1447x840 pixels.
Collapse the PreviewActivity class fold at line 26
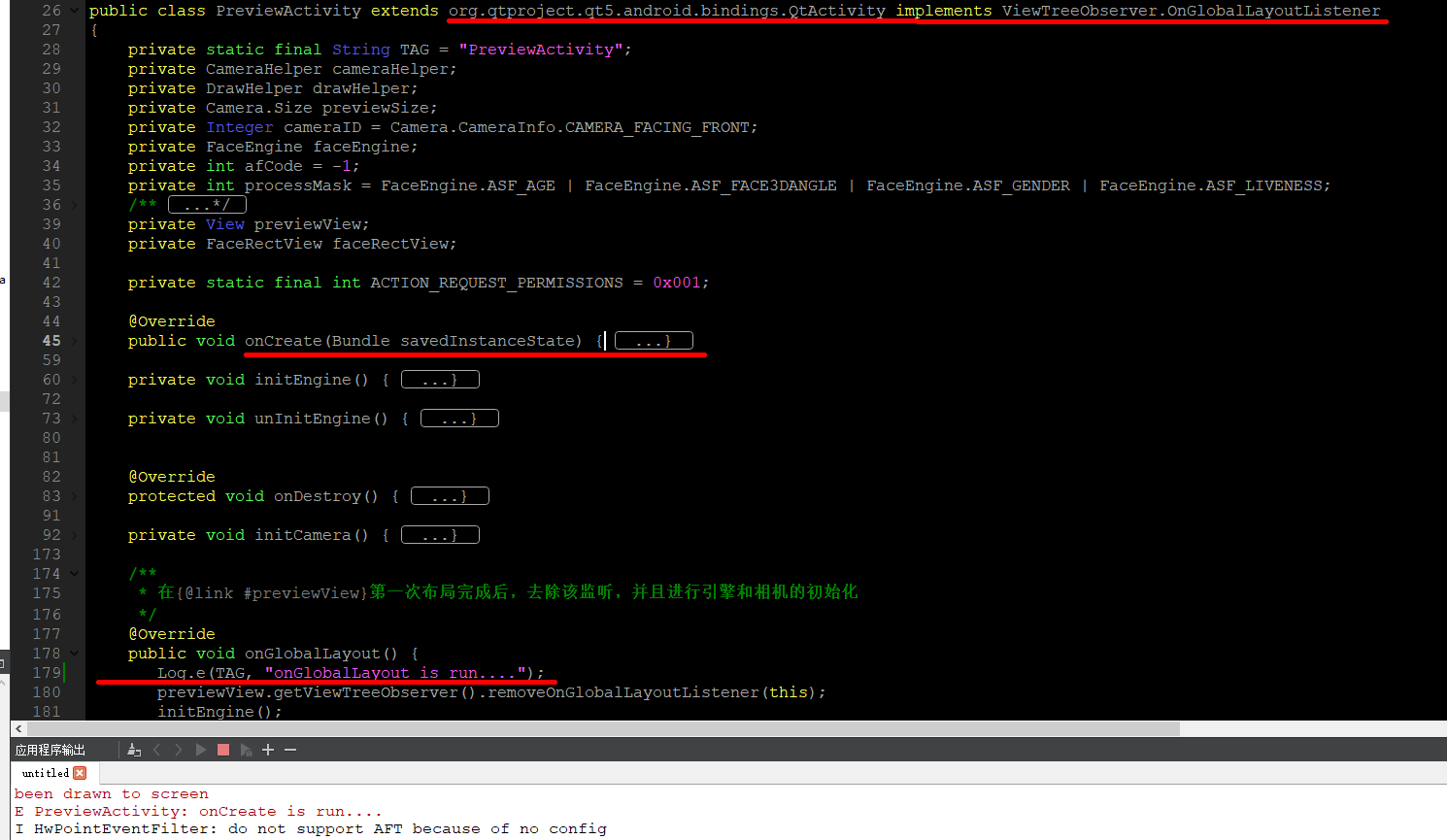pos(74,11)
